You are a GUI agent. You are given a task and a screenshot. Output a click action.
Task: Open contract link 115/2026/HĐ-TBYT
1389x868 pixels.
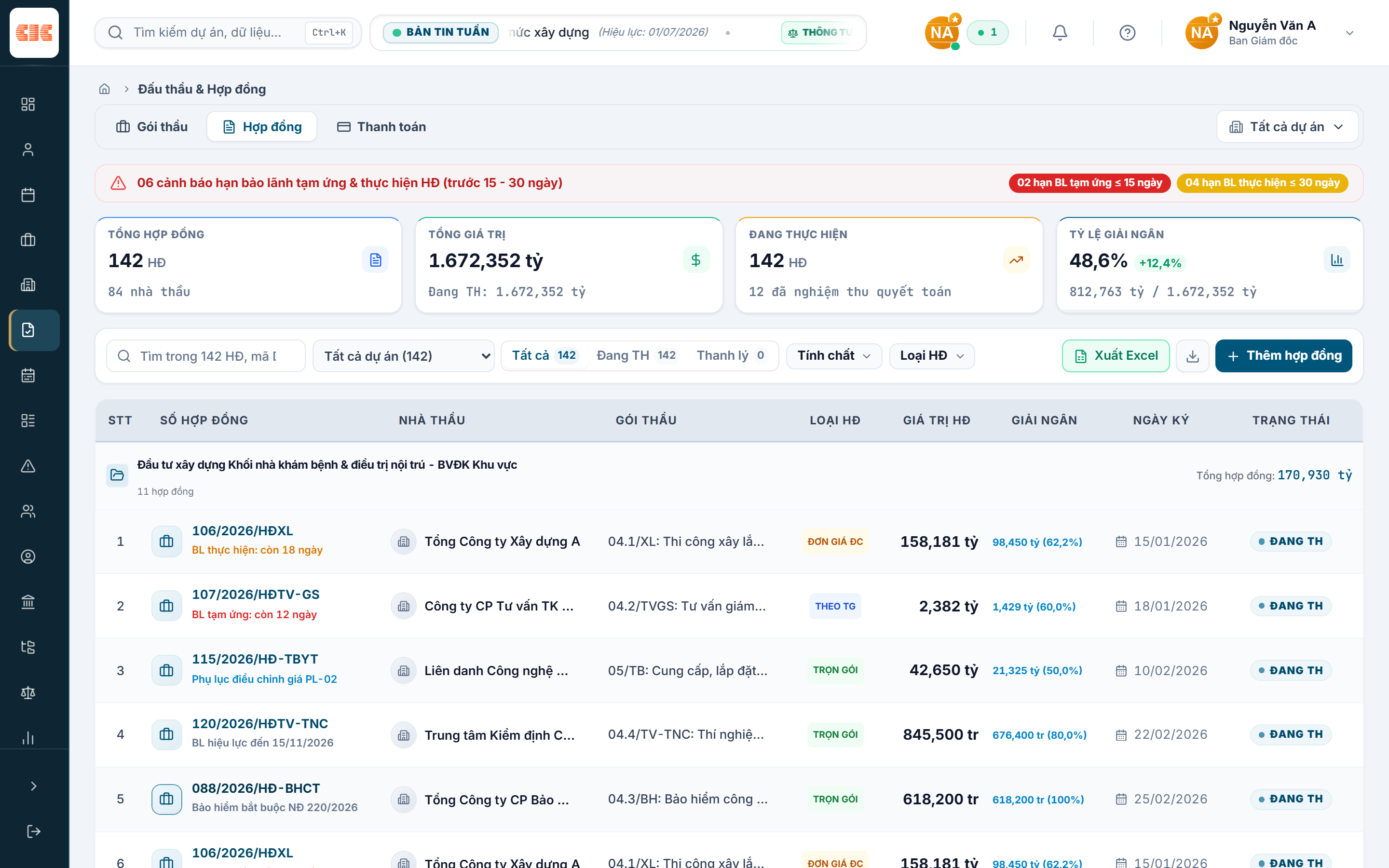pos(255,659)
